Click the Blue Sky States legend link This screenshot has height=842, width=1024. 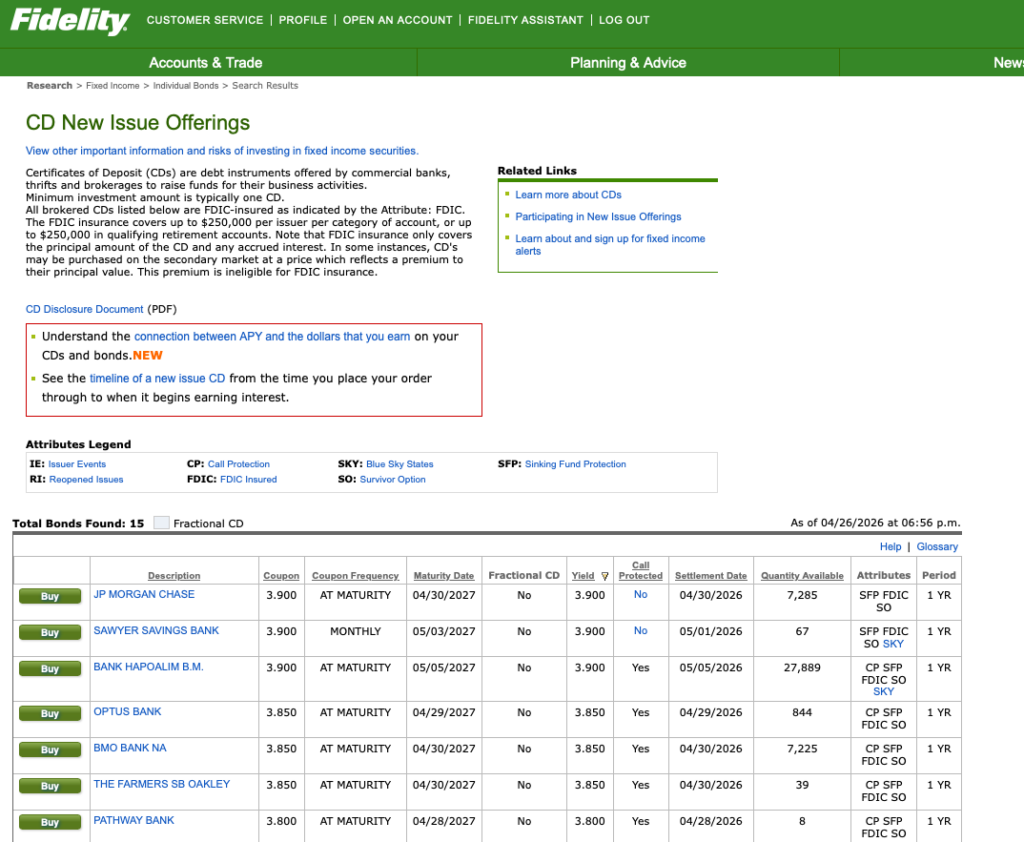[x=399, y=464]
